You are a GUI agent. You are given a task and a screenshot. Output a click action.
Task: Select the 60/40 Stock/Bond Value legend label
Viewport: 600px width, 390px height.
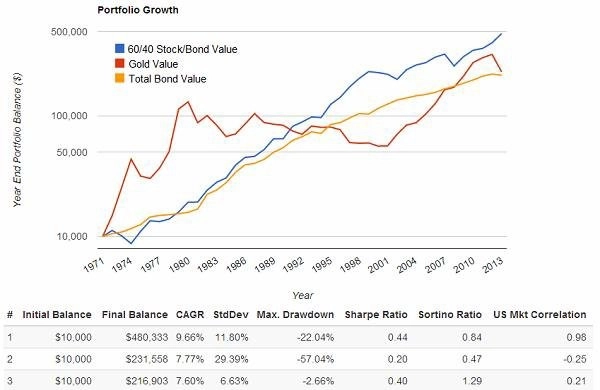click(x=183, y=49)
